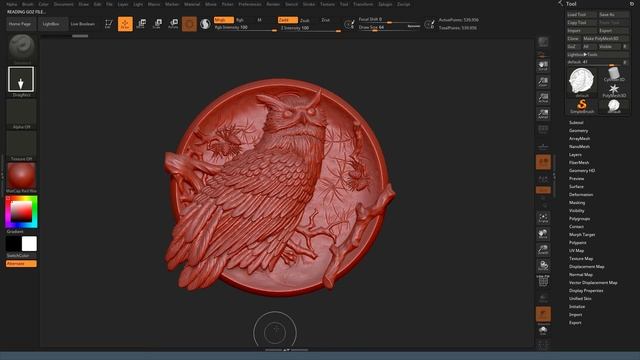Click the right-shelf Rotate view icon
Viewport: 640px width, 360px height.
[x=543, y=266]
